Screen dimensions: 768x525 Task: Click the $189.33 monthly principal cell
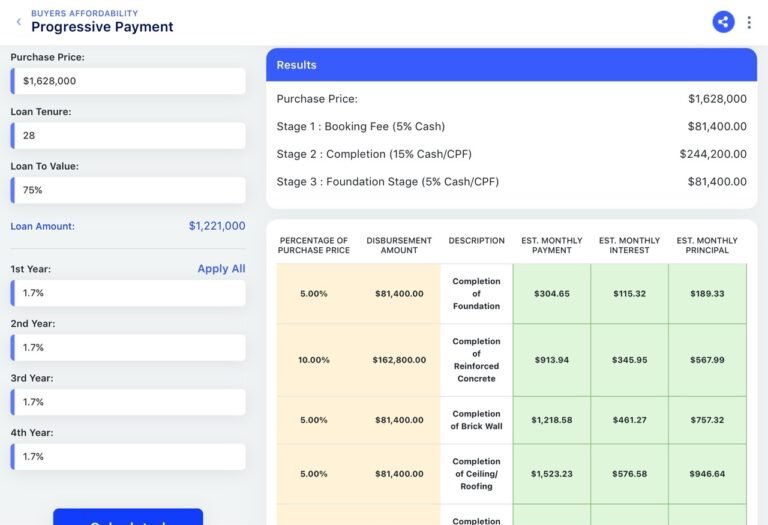tap(707, 293)
